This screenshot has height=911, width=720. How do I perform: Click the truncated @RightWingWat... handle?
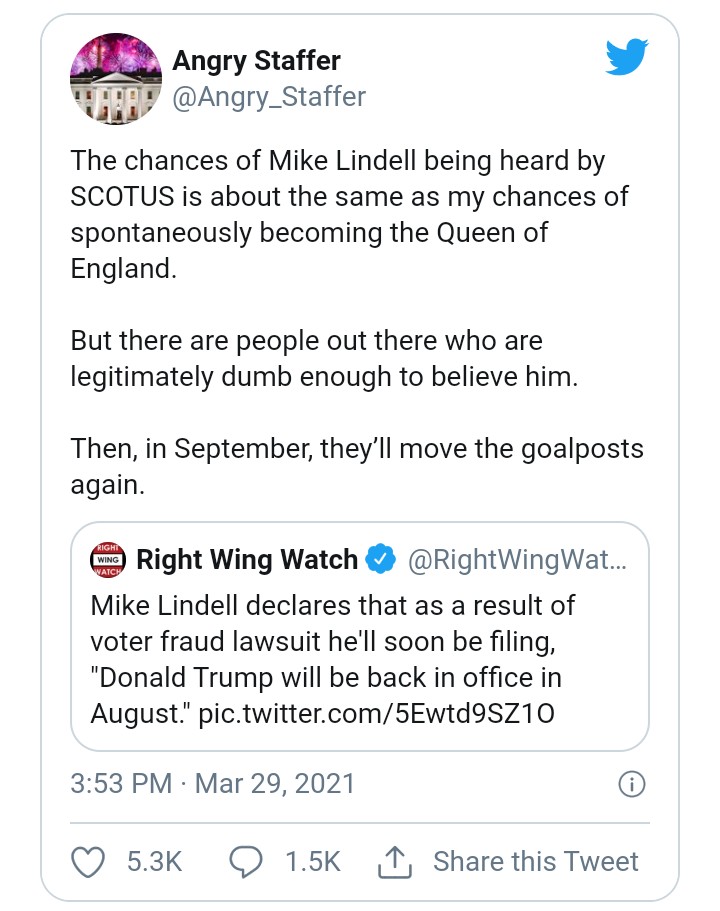[x=517, y=560]
